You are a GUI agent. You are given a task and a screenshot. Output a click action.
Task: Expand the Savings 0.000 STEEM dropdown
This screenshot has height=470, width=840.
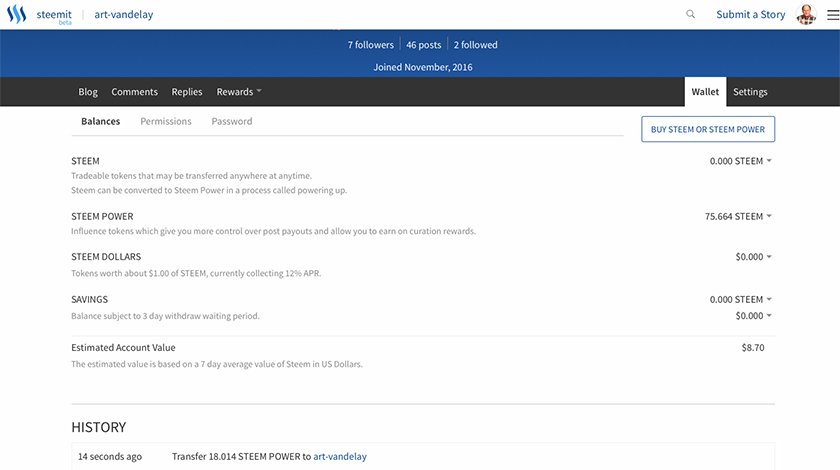740,300
